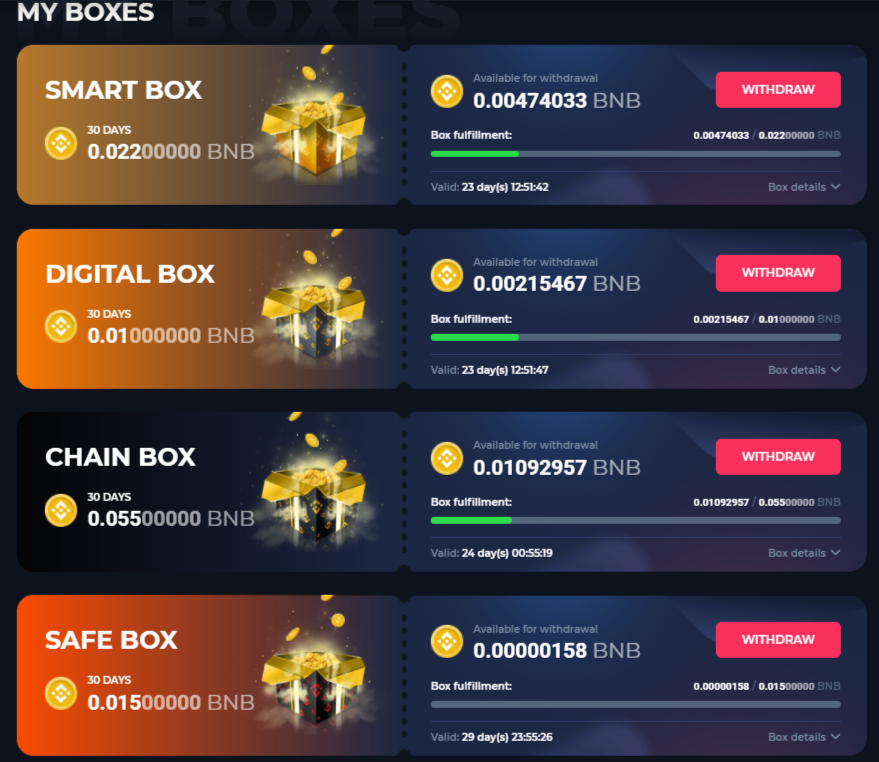
Task: Click the BNB coin icon in Digital Box withdrawal
Action: (x=447, y=275)
